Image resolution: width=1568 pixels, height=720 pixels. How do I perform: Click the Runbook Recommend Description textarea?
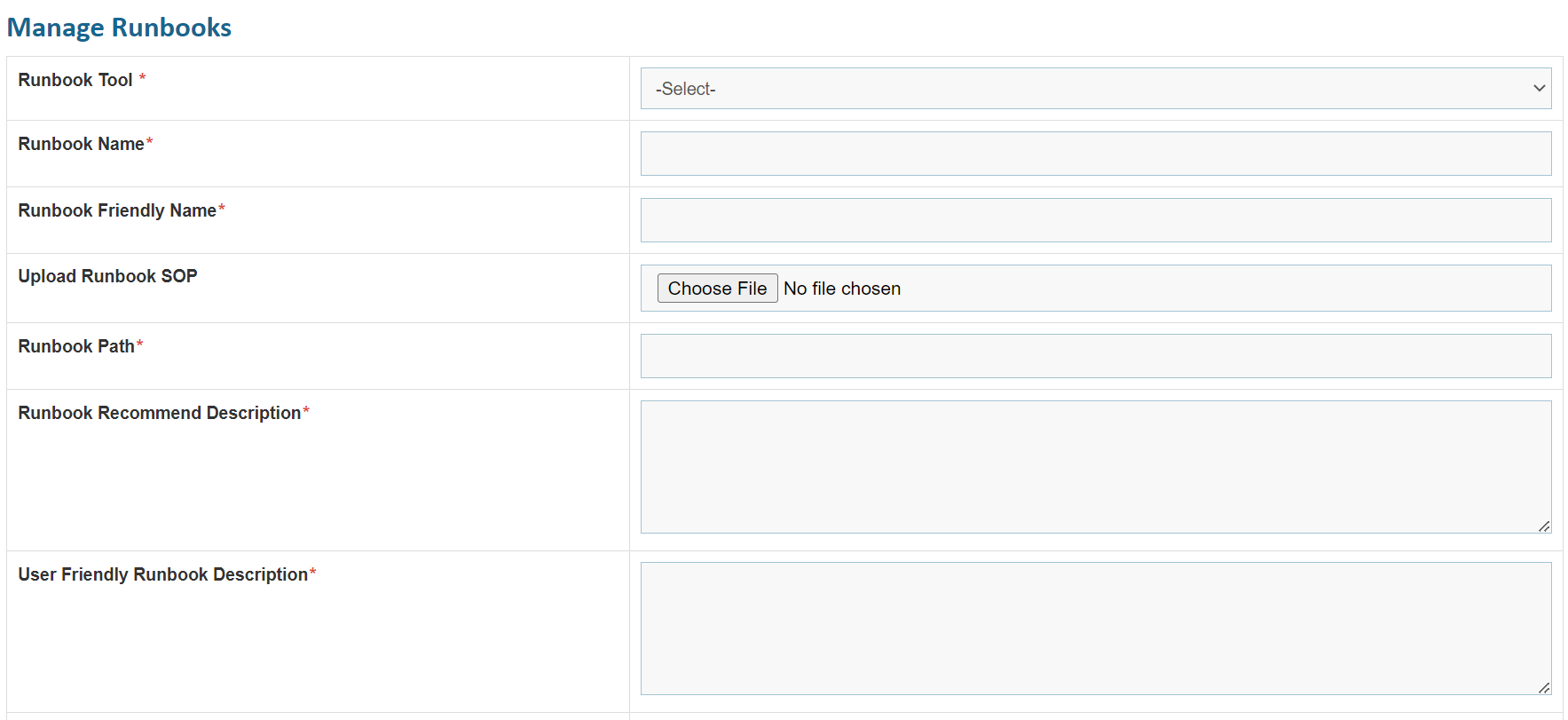pos(1095,466)
